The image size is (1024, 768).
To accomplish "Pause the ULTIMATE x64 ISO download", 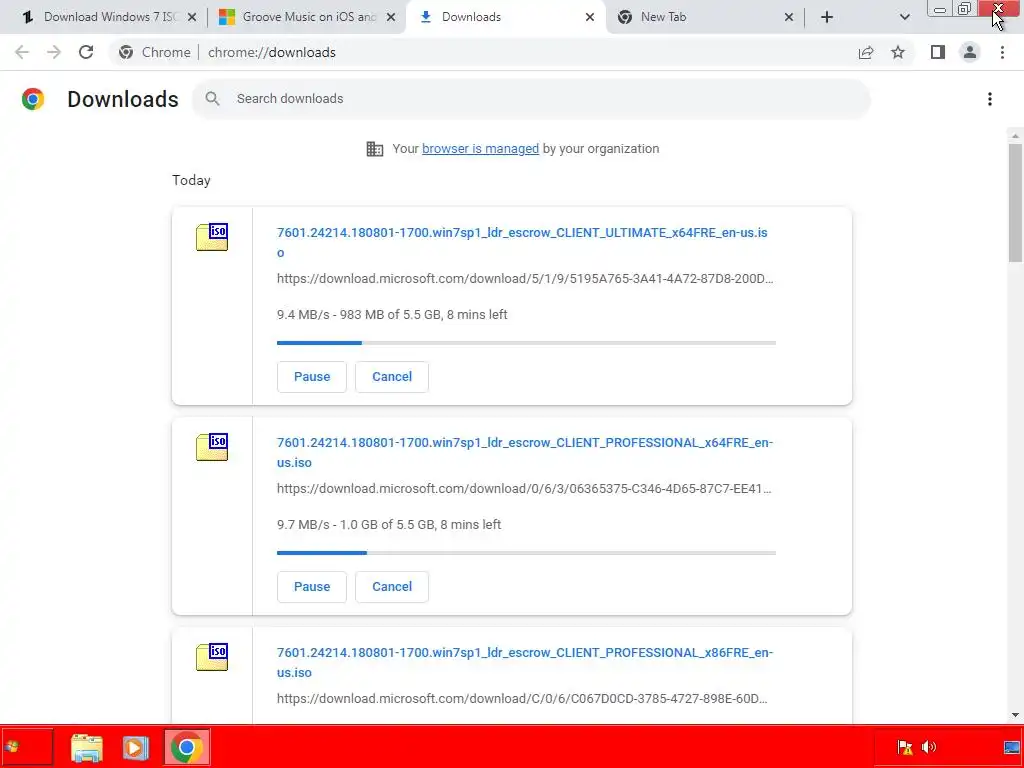I will (312, 377).
